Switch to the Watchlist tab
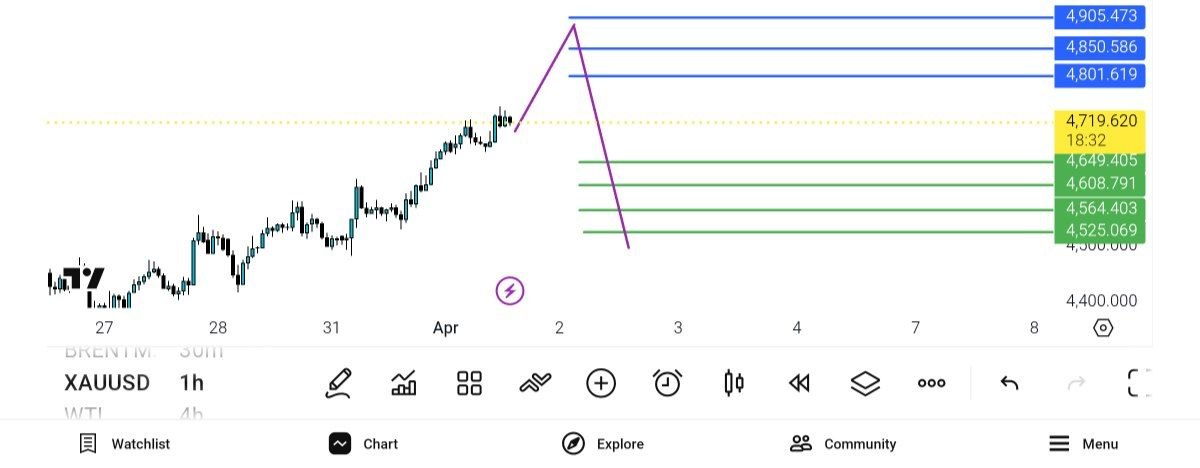Viewport: 1200px width, 468px height. pos(125,444)
